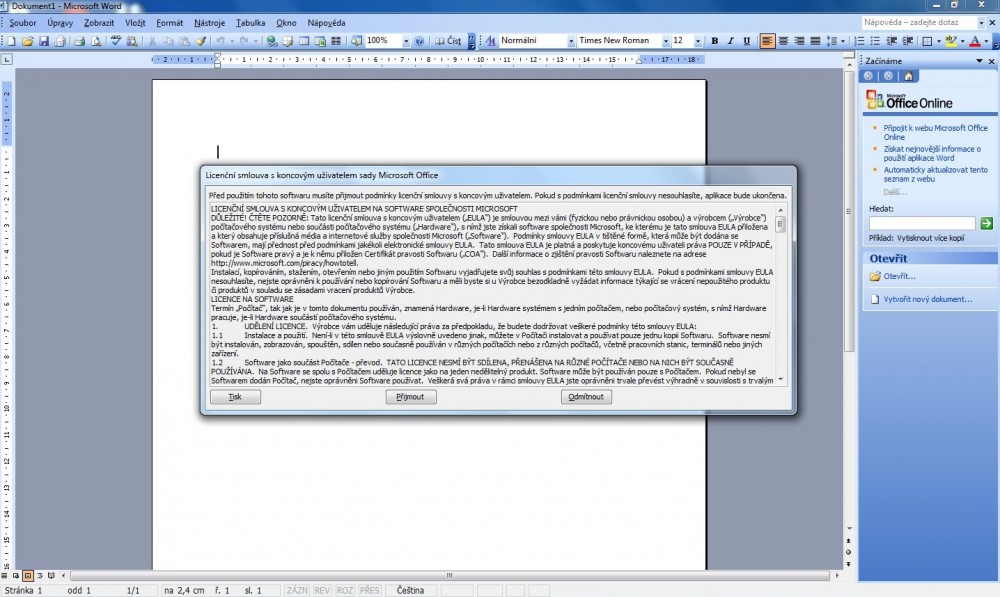Click the Save floppy disk icon

coord(44,41)
